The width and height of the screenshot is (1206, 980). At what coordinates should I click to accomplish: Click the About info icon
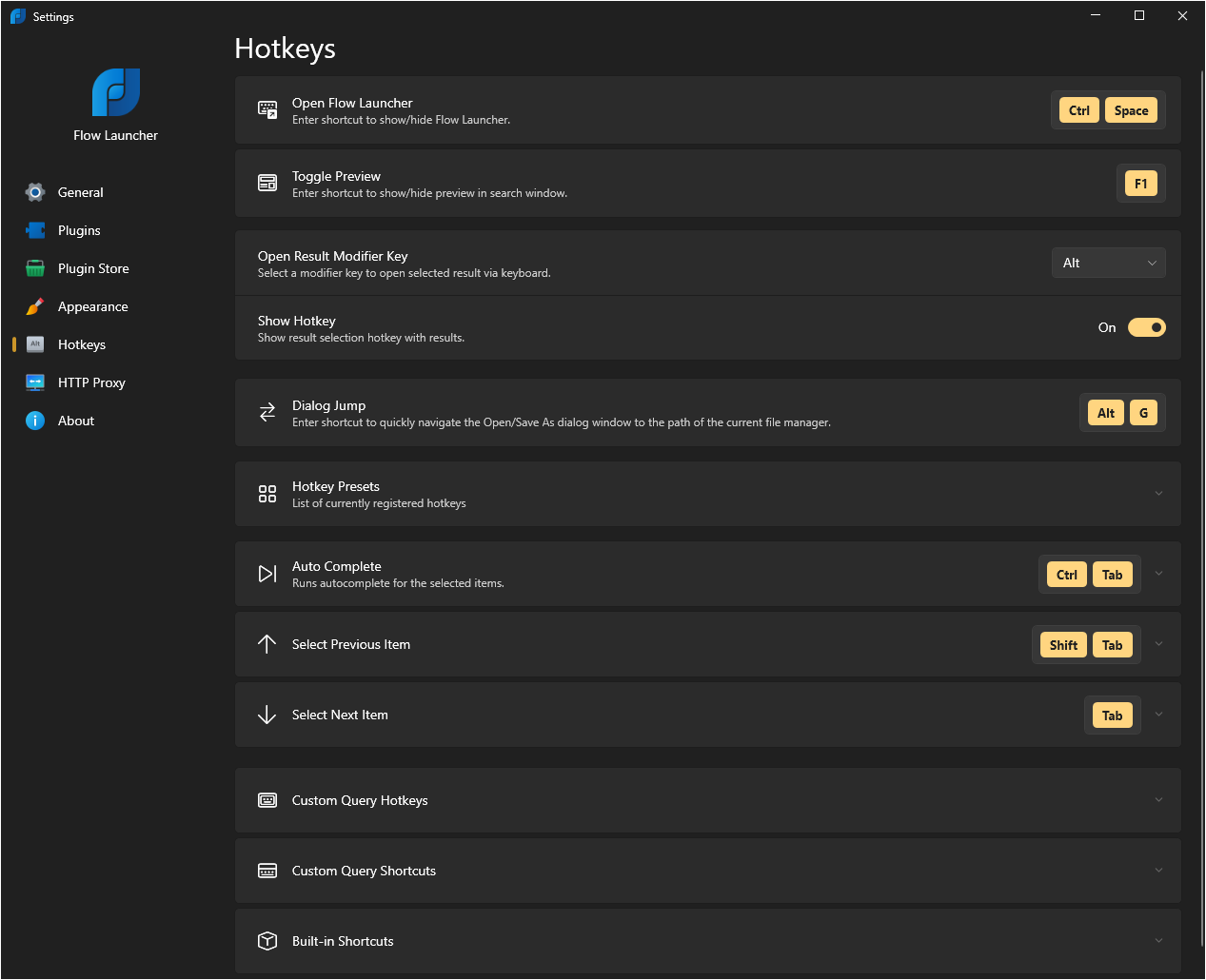click(35, 421)
